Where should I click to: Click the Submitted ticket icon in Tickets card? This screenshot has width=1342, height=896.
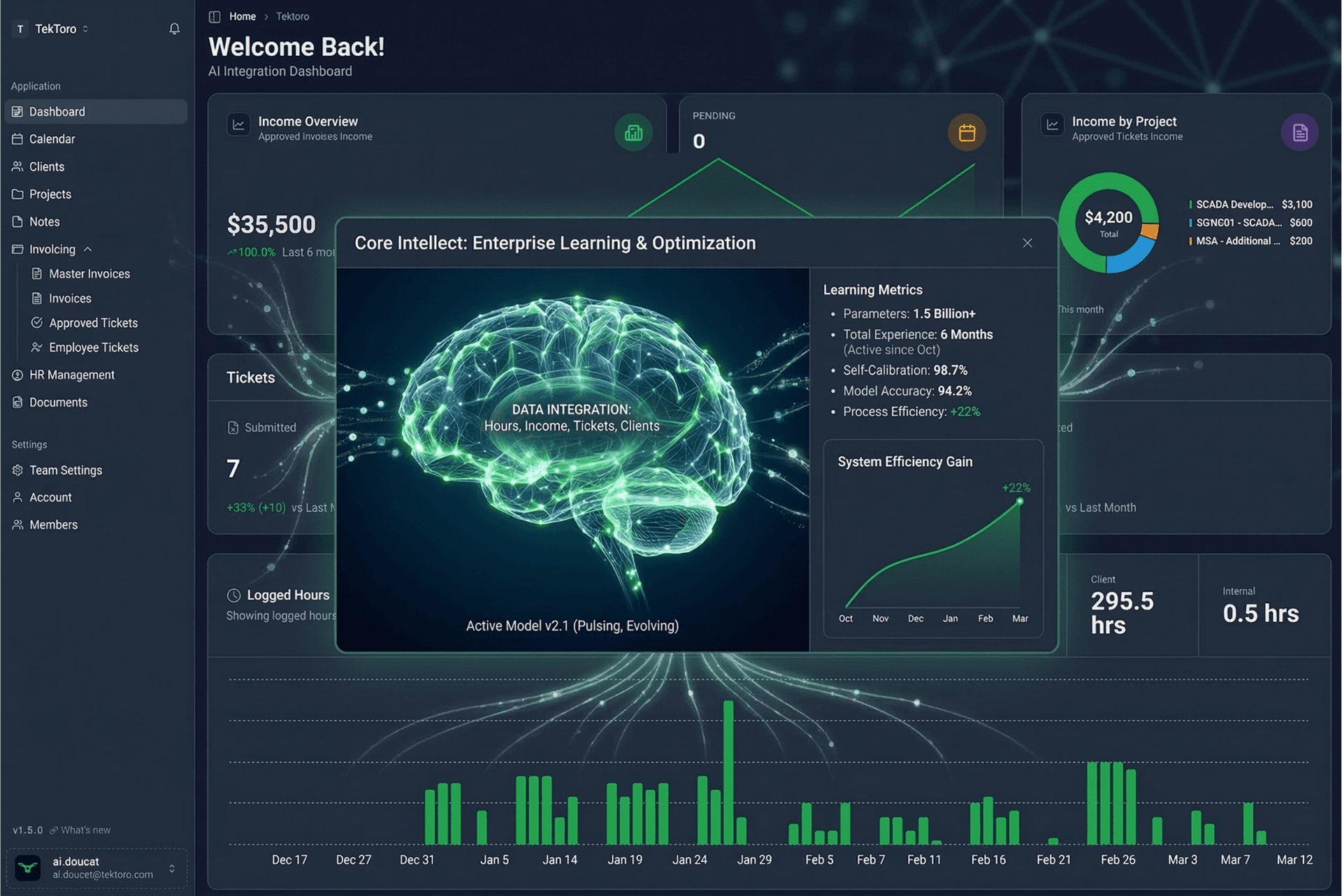(233, 426)
